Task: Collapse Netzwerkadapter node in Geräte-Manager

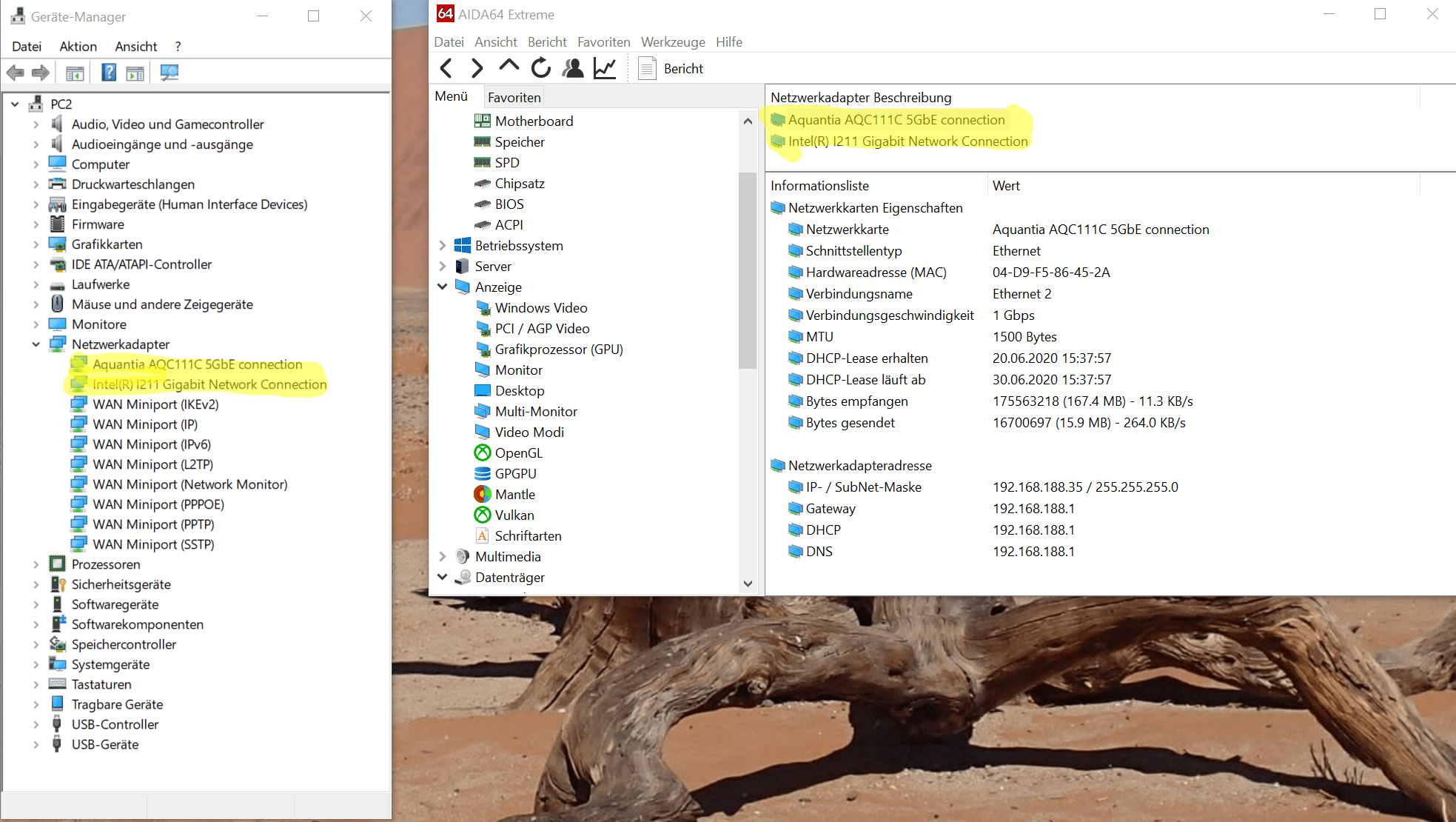Action: (x=36, y=344)
